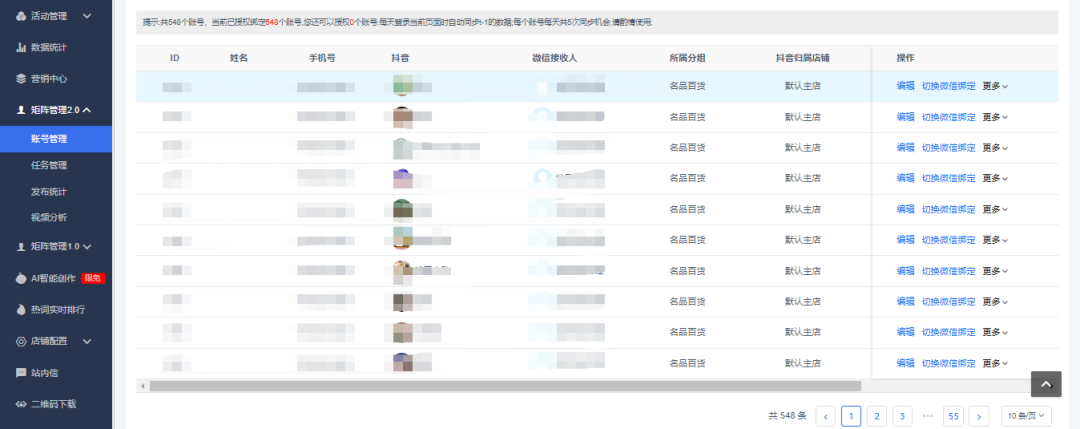Screen dimensions: 1080x429
Task: Click the back-to-top arrow button
Action: click(1045, 384)
